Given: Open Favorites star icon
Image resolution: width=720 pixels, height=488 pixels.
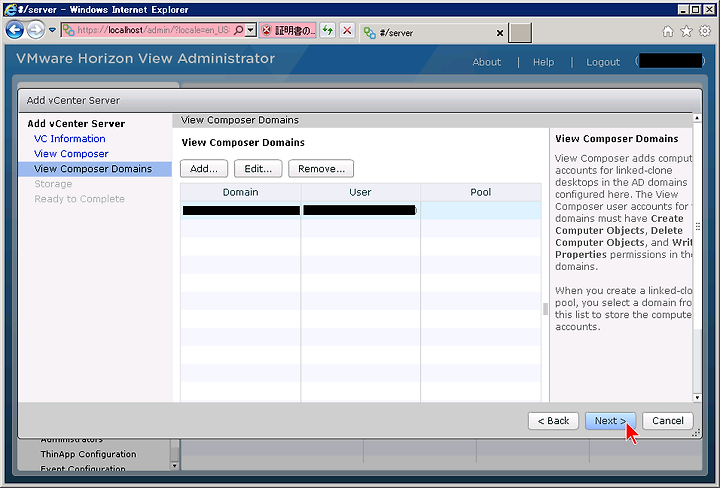Looking at the screenshot, I should point(686,31).
